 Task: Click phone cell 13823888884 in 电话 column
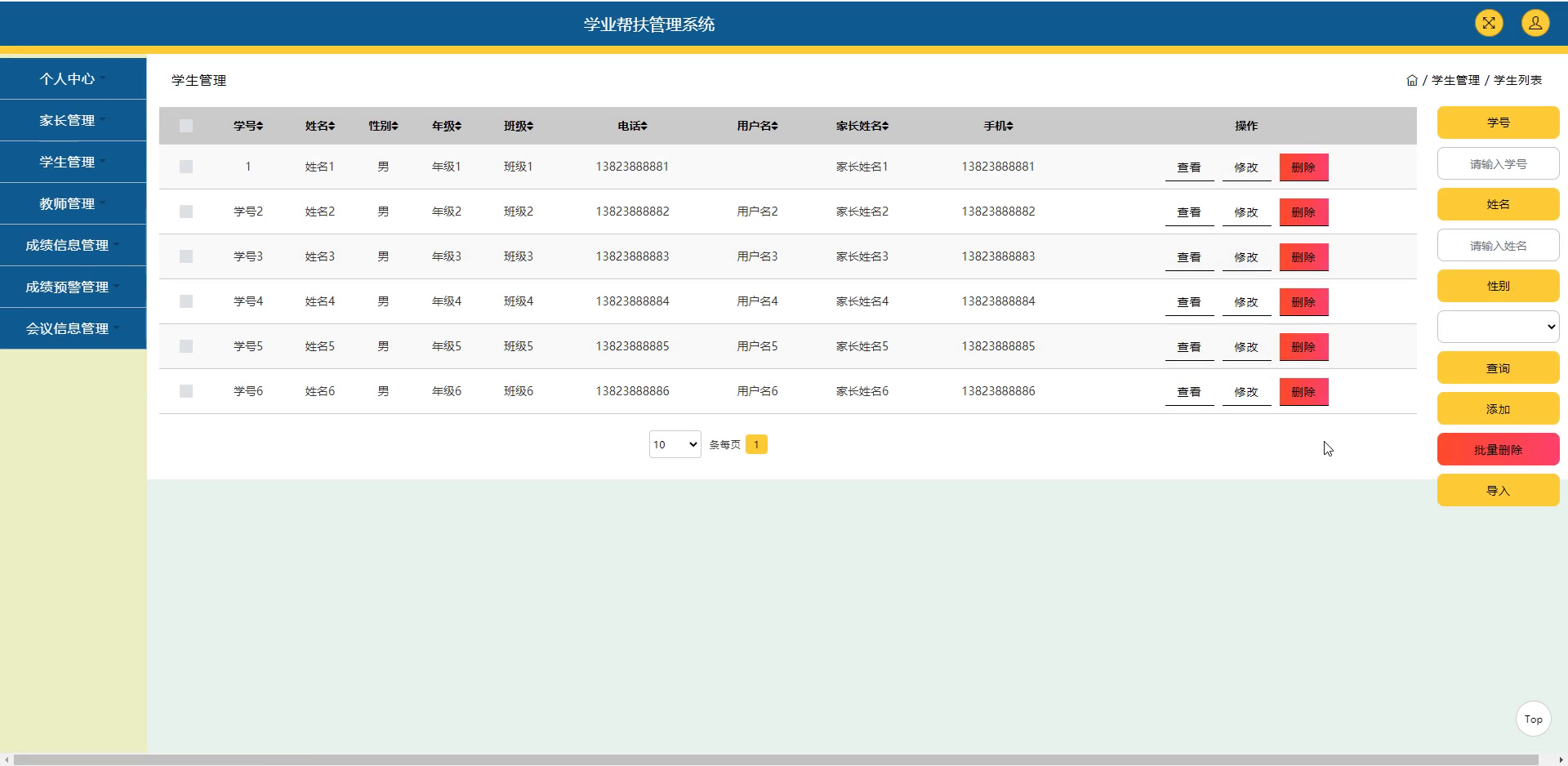632,301
